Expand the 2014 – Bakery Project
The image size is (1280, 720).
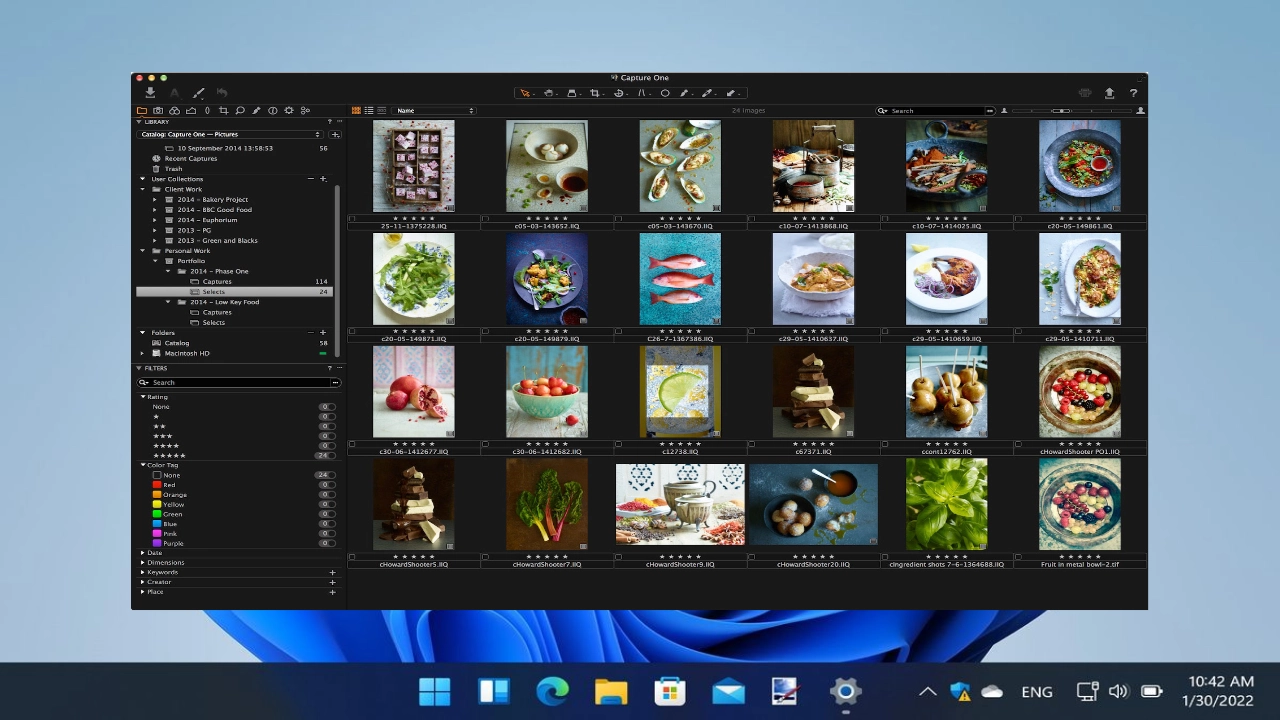[x=155, y=199]
